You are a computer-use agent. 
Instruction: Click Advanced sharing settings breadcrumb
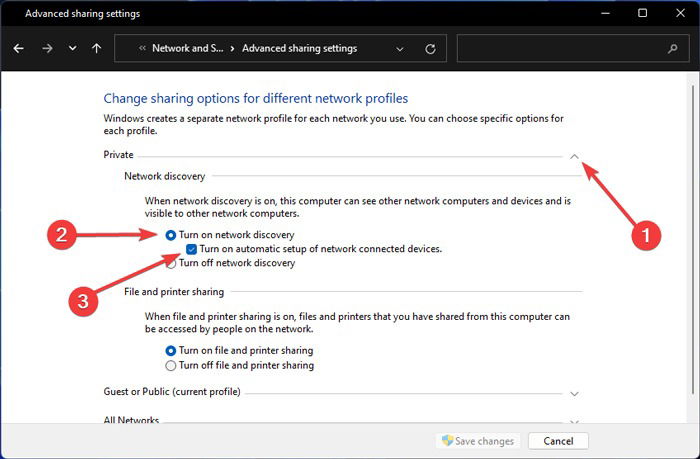tap(300, 48)
